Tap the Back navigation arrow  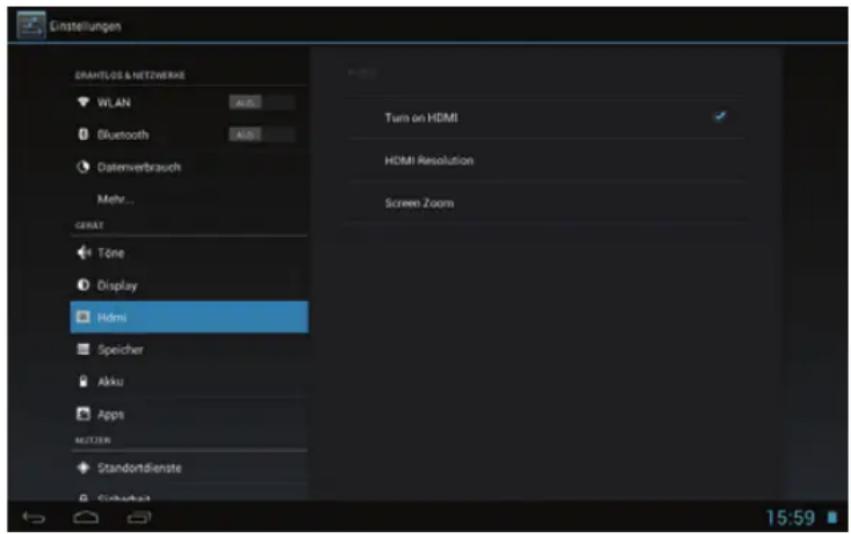coord(34,518)
